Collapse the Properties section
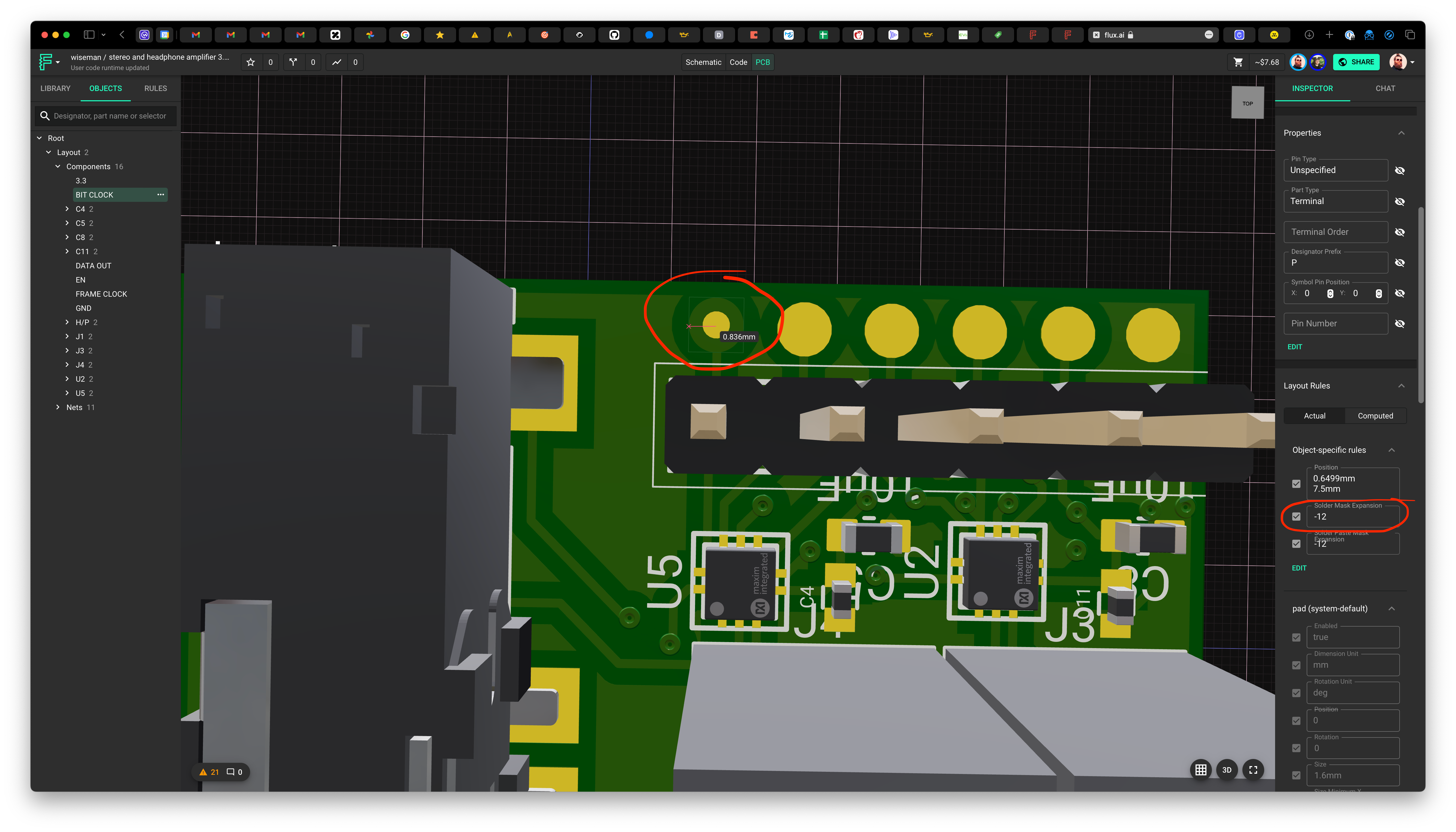 pos(1401,133)
